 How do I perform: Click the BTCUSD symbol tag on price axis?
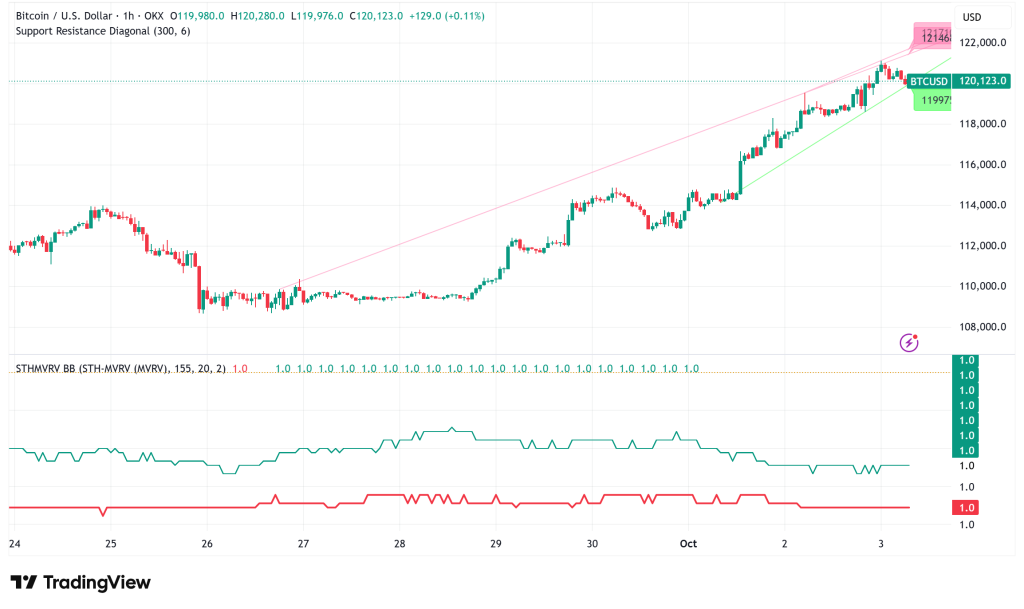[x=927, y=81]
